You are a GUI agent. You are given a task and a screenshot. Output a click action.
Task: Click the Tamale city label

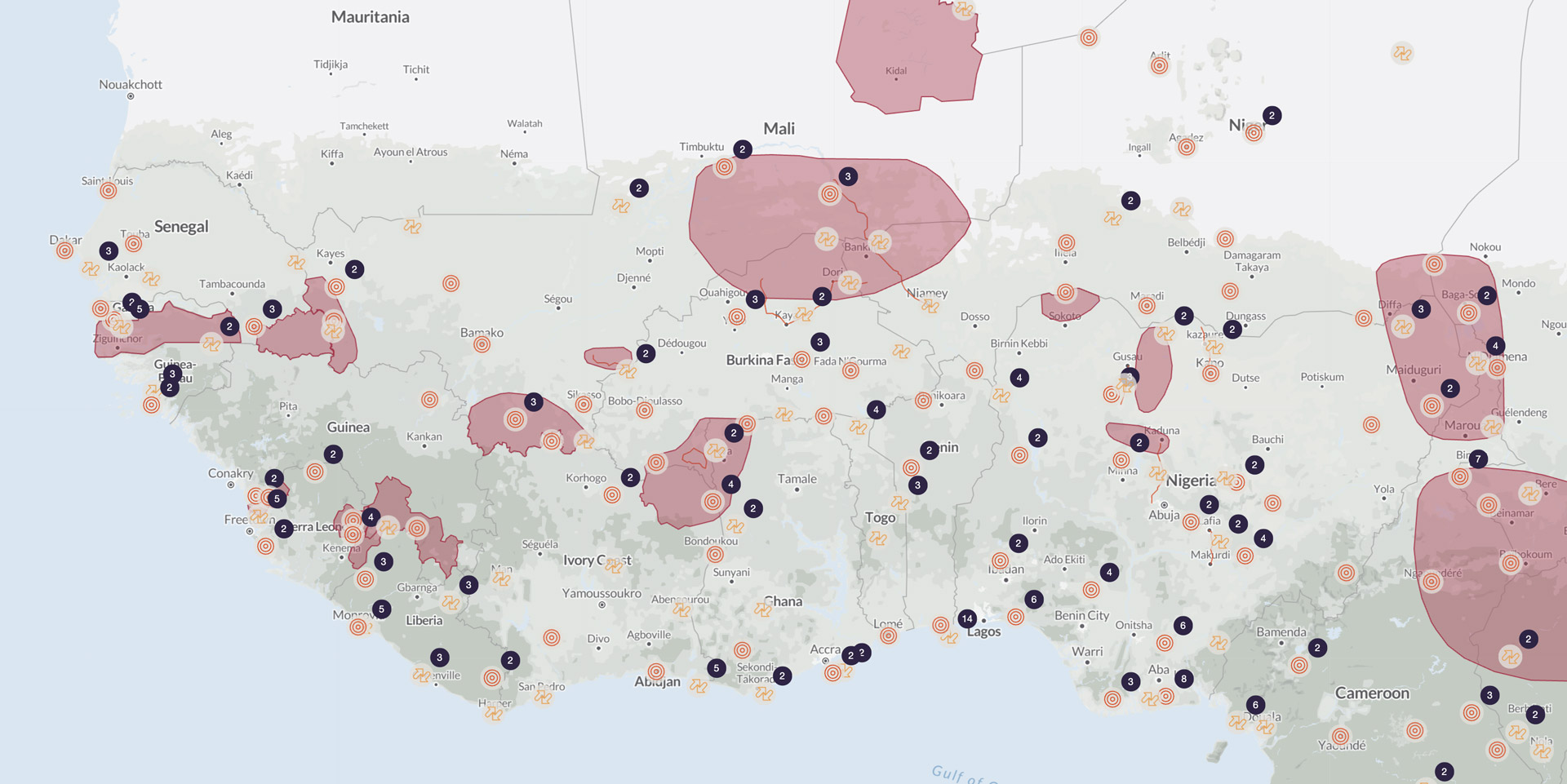point(797,479)
